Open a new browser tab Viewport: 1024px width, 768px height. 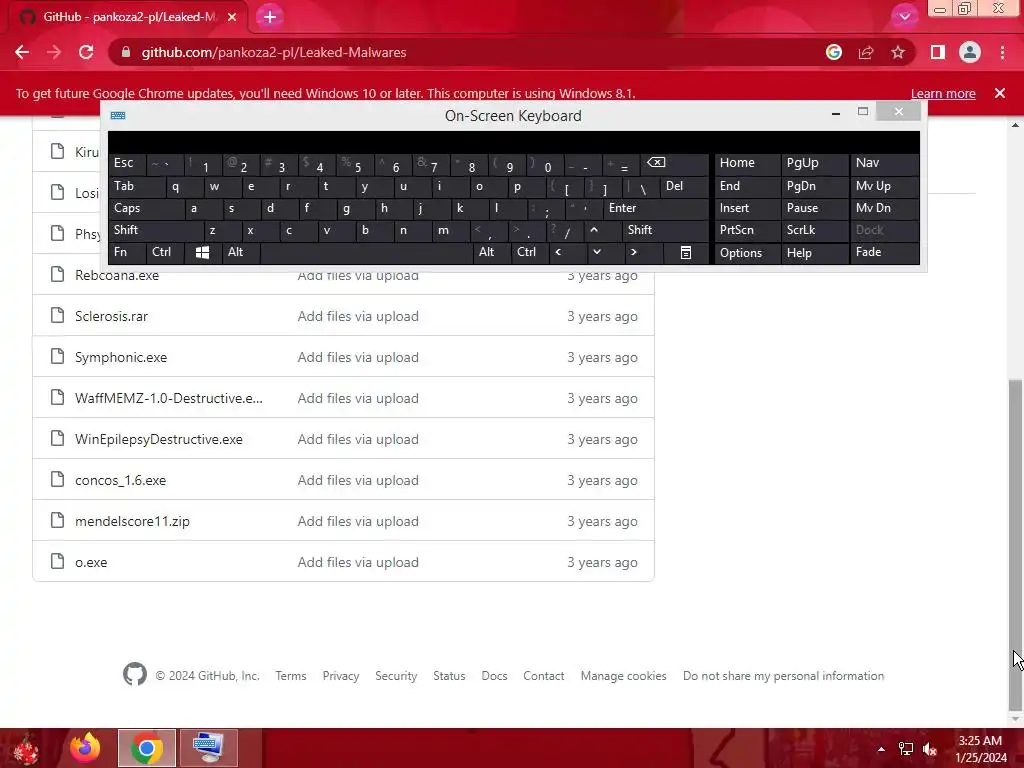pos(270,17)
